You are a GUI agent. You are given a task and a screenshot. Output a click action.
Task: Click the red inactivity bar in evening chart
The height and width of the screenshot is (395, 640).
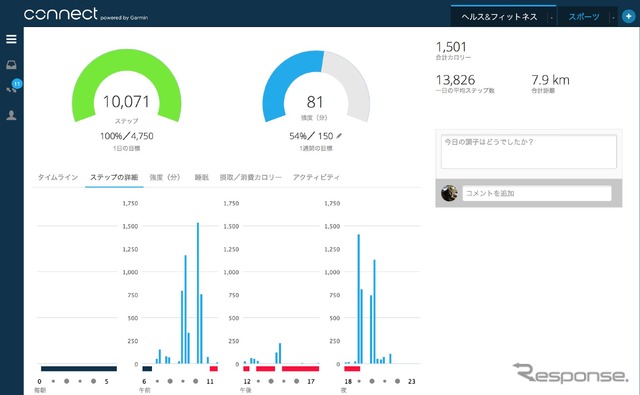coord(352,368)
